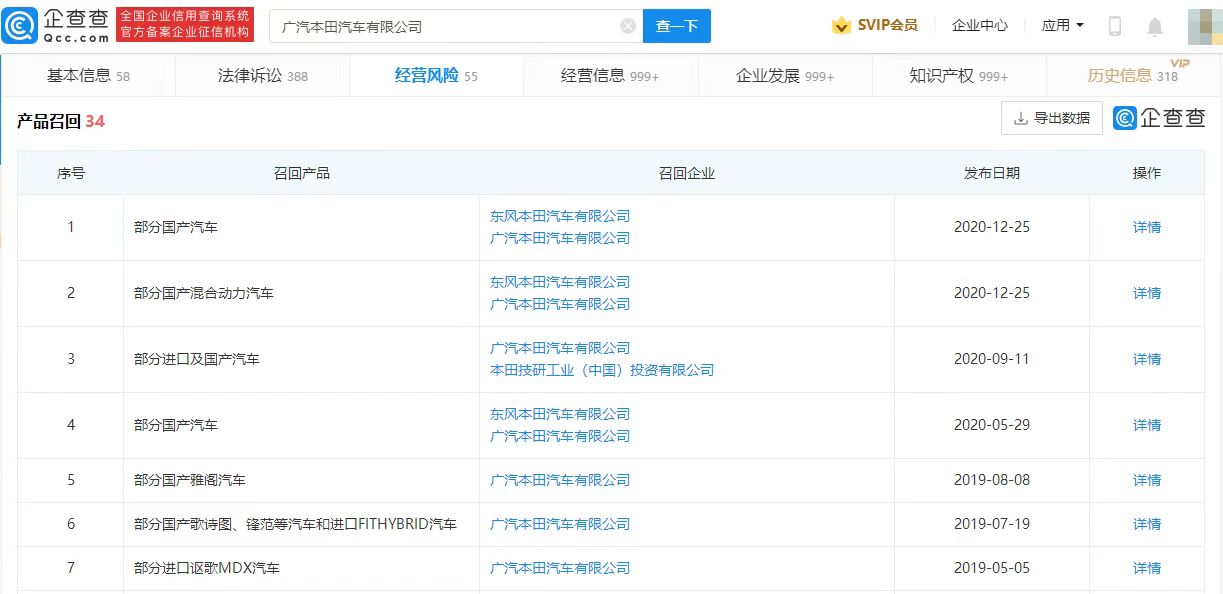Open 广汽本田汽车有限公司 link in row 4
The image size is (1223, 594).
pos(560,436)
